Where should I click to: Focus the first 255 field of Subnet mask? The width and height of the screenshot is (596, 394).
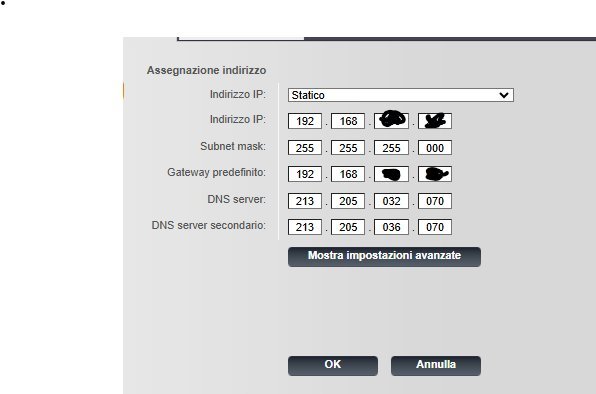point(305,148)
